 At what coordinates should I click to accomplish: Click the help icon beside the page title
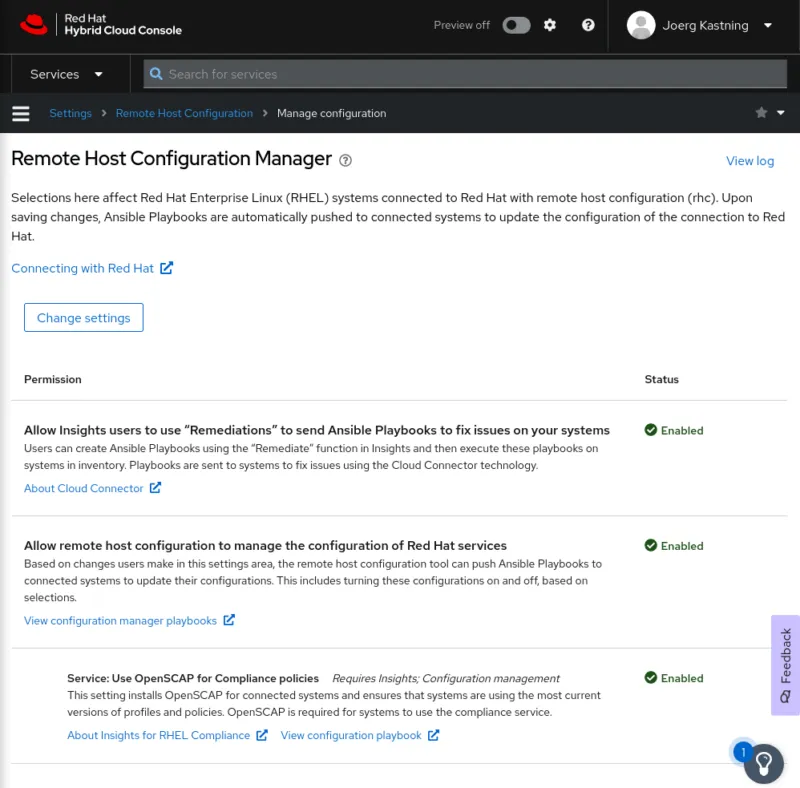[x=345, y=161]
